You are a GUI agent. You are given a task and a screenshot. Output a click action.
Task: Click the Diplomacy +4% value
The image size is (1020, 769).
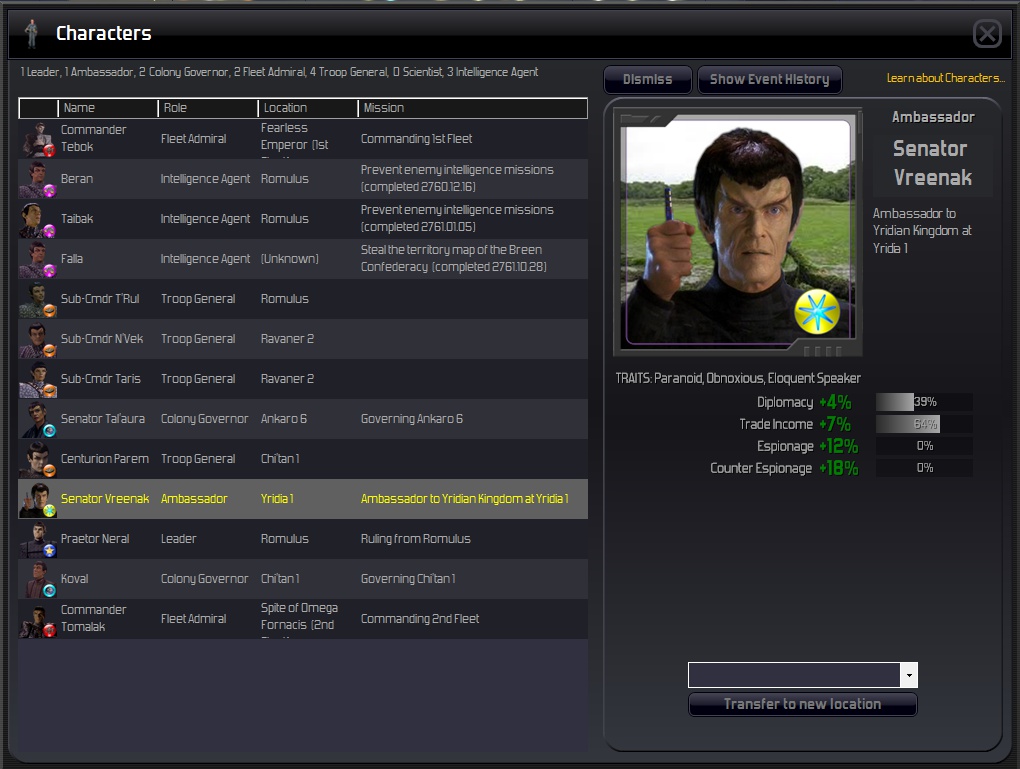pyautogui.click(x=835, y=402)
